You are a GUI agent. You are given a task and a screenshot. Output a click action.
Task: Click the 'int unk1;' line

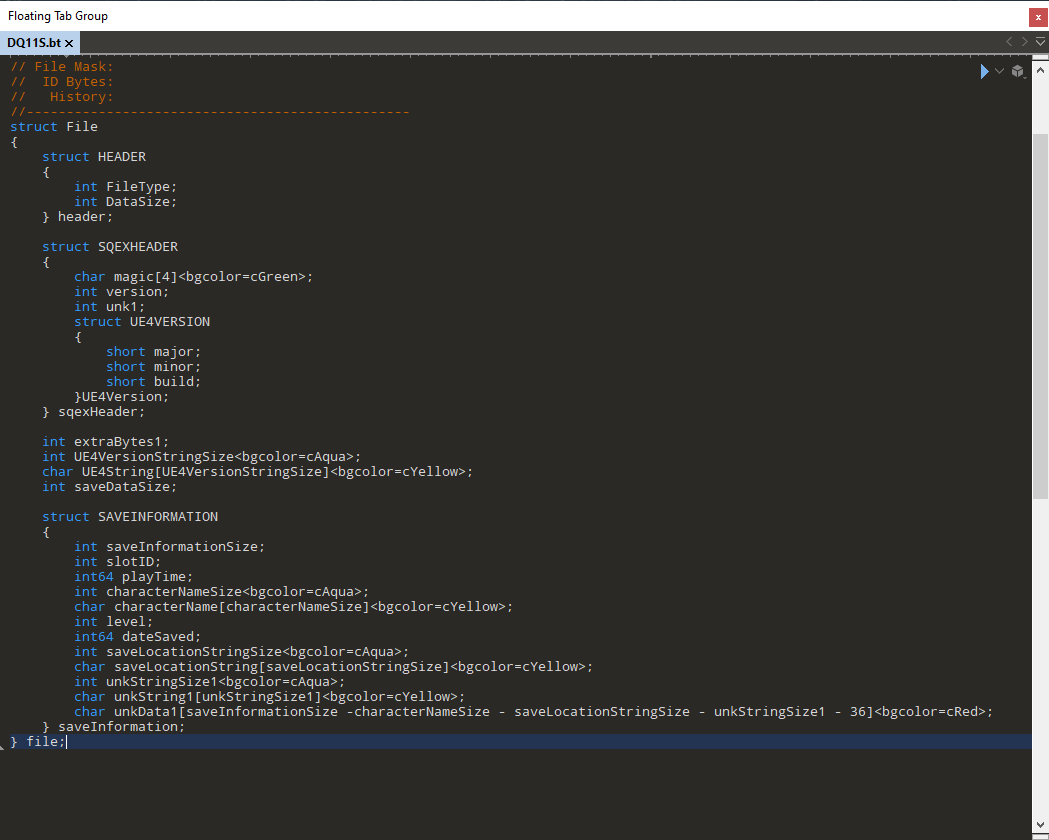[x=109, y=306]
